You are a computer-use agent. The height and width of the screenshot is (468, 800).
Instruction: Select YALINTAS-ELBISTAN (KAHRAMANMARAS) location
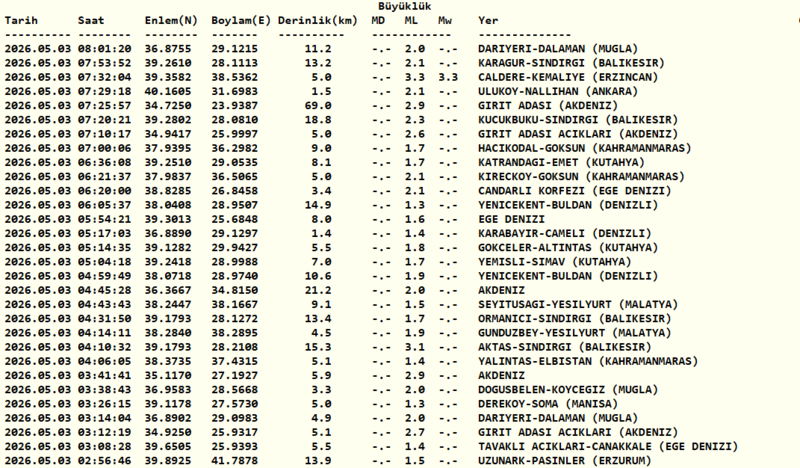pos(588,361)
